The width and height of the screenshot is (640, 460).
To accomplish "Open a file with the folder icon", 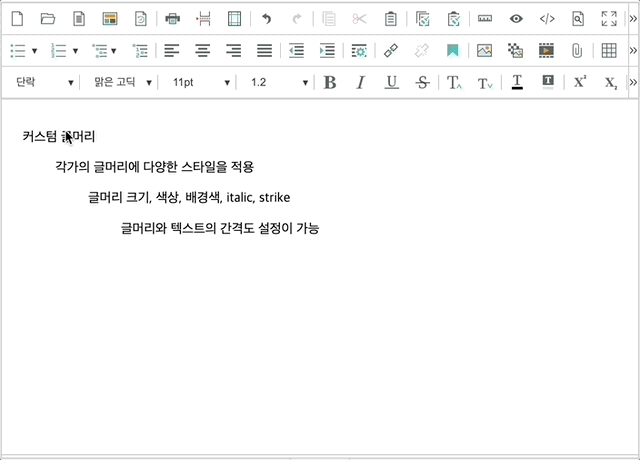I will click(47, 18).
